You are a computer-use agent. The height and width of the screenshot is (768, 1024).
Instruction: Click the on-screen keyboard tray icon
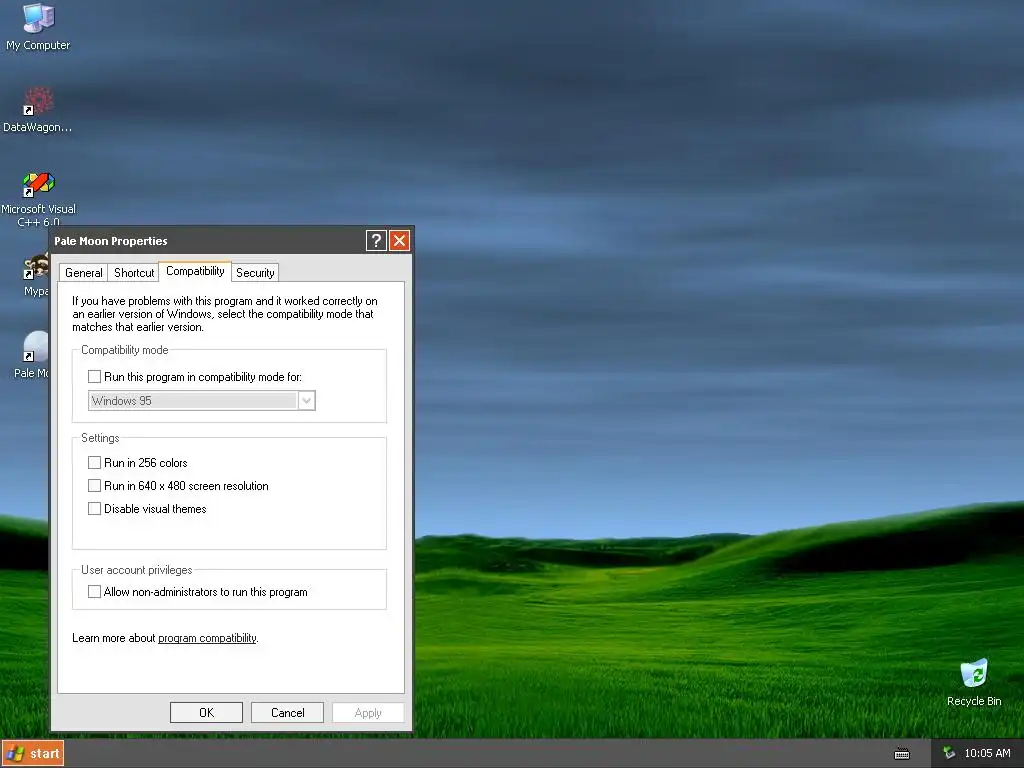[902, 754]
